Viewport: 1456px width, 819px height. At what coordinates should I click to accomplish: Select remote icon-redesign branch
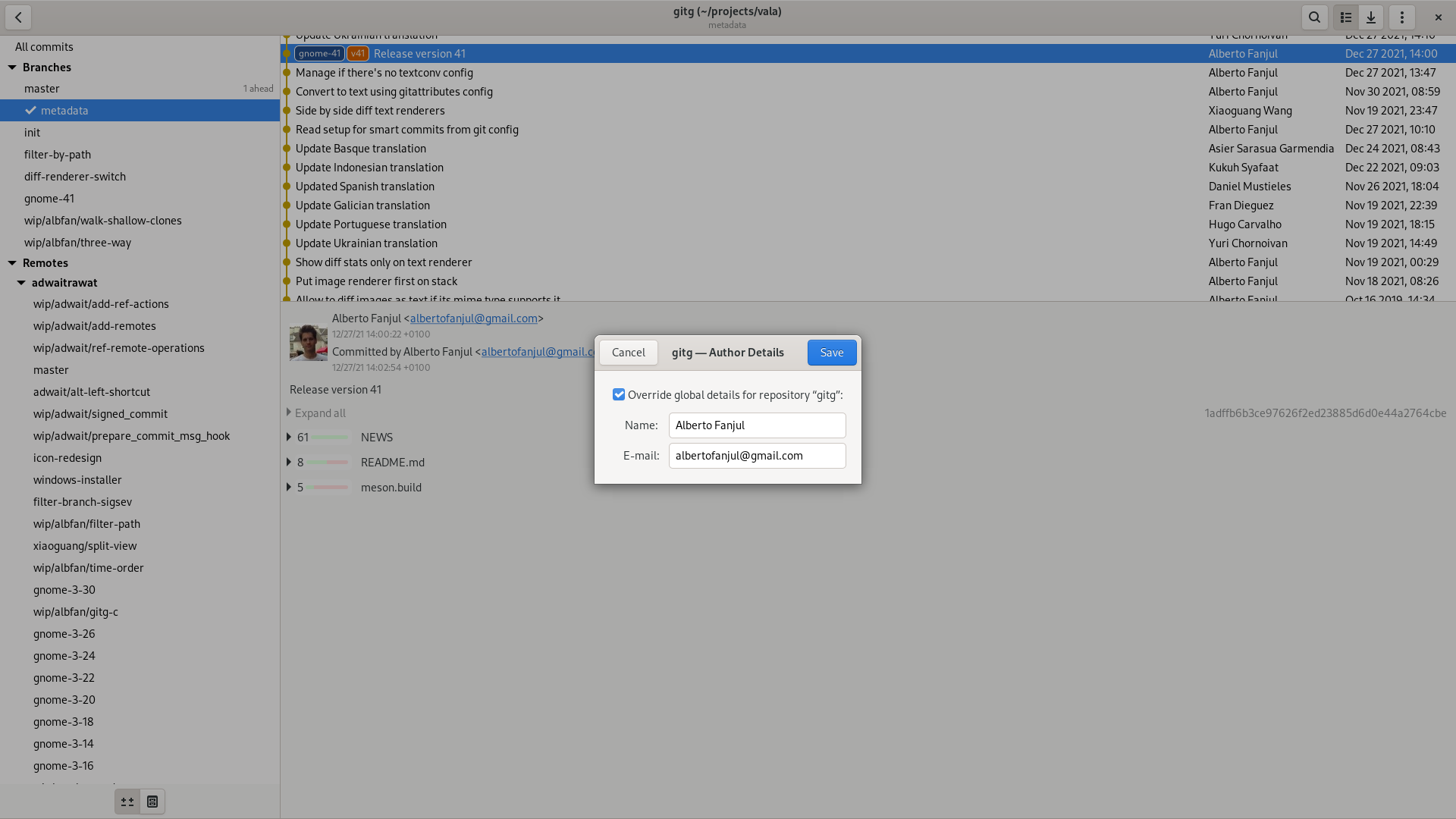[140, 458]
